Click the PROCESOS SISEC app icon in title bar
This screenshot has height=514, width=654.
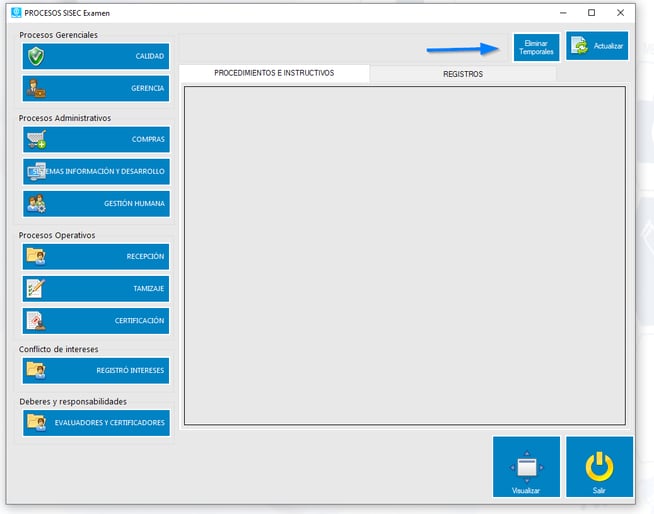click(15, 13)
